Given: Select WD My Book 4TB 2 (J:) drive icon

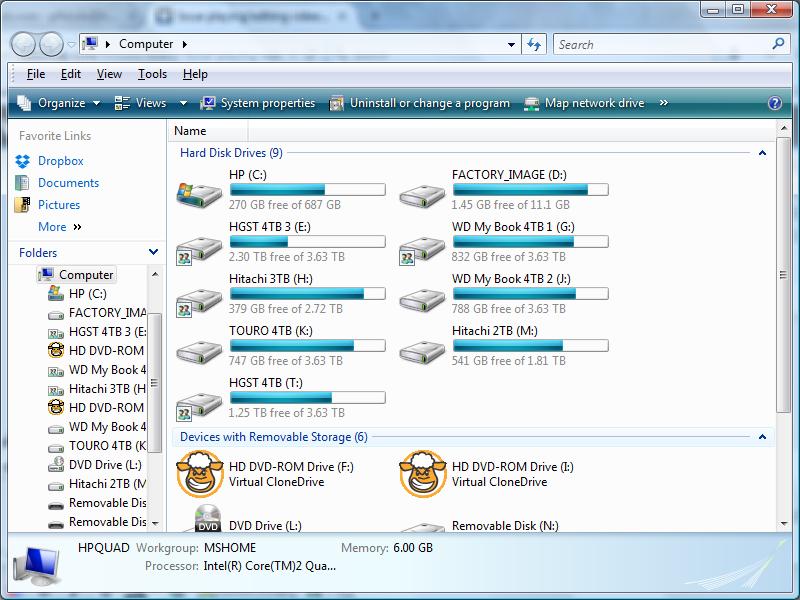Looking at the screenshot, I should pos(422,300).
